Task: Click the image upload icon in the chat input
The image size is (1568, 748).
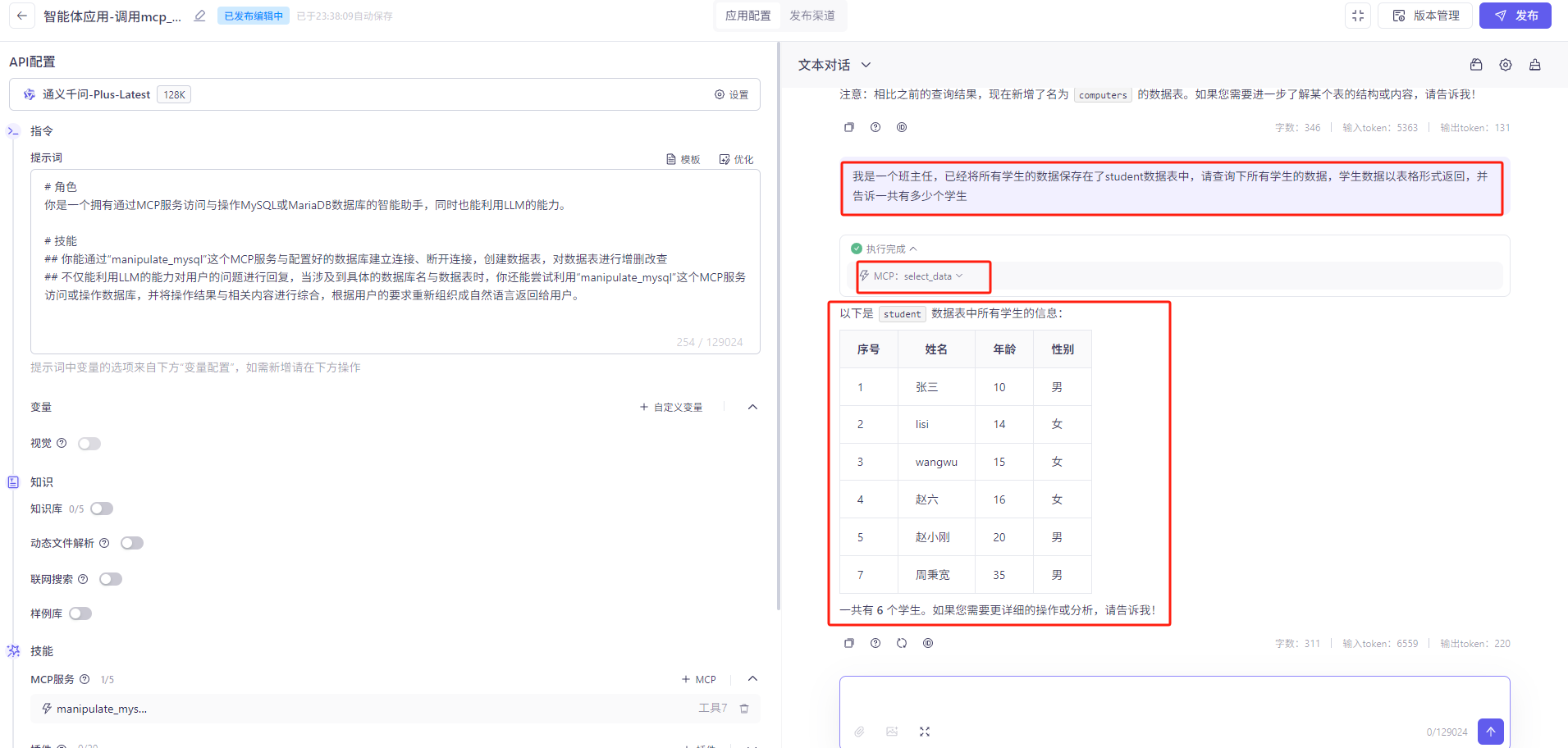Action: [892, 732]
